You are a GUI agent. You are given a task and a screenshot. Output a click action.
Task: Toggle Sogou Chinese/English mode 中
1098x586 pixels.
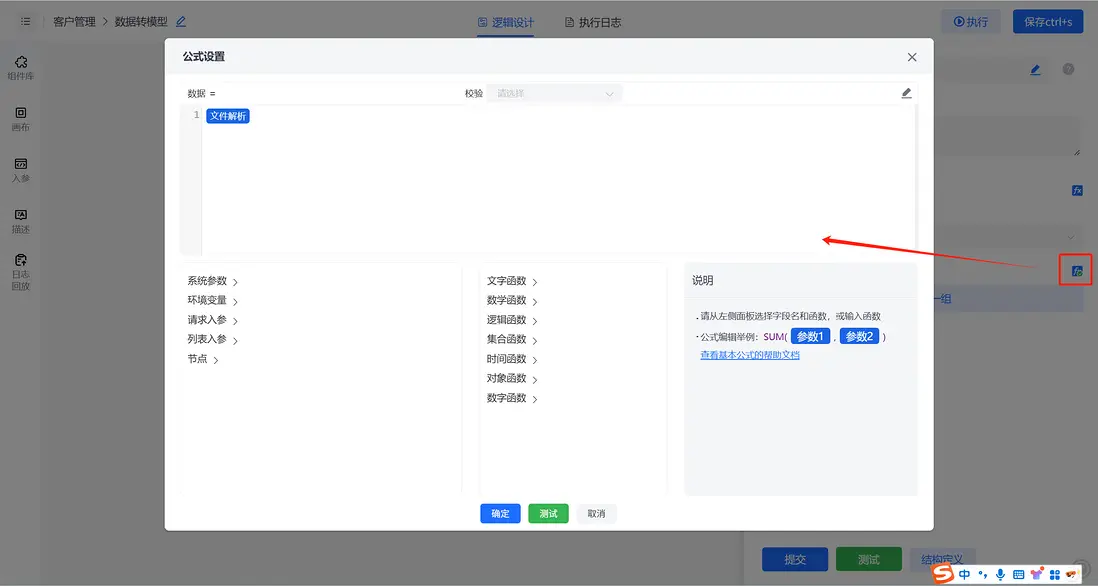point(964,575)
